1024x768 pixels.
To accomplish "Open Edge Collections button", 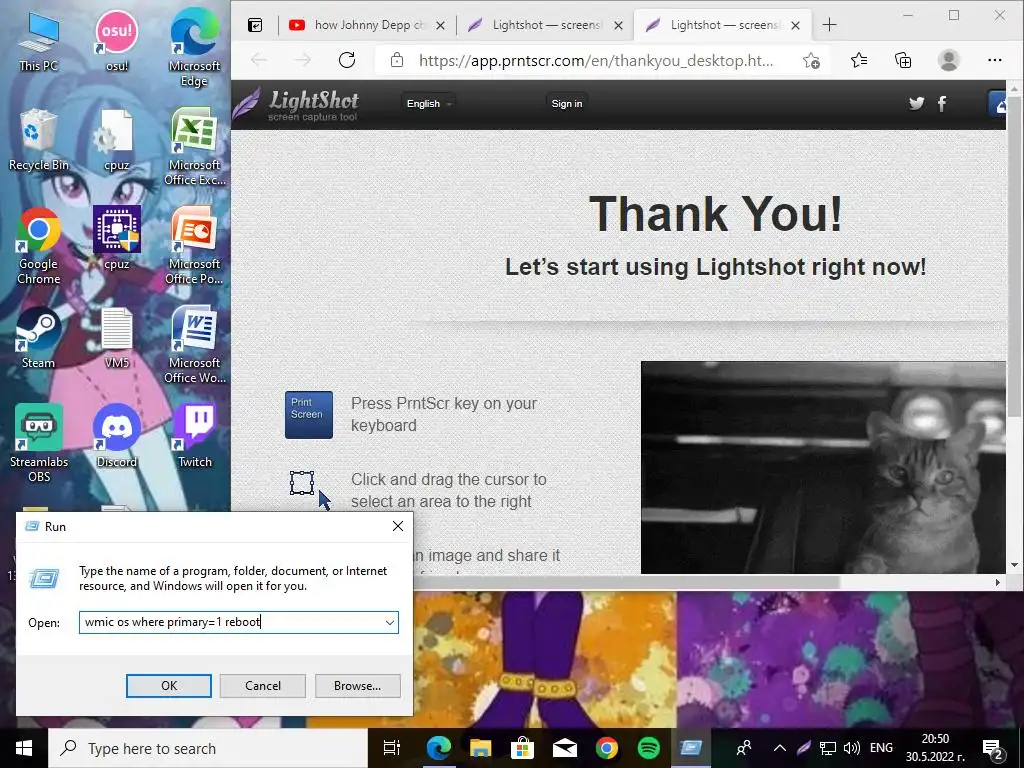I will 903,61.
